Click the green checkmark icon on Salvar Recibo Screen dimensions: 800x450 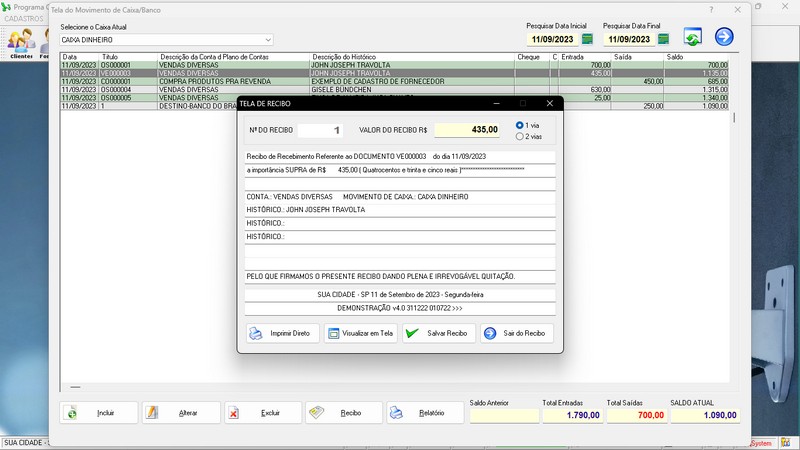tap(412, 333)
